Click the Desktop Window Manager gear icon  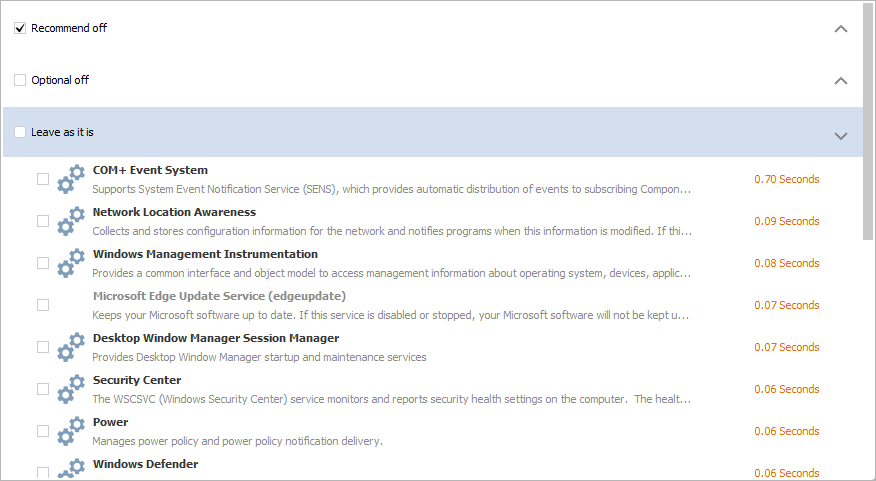(71, 347)
